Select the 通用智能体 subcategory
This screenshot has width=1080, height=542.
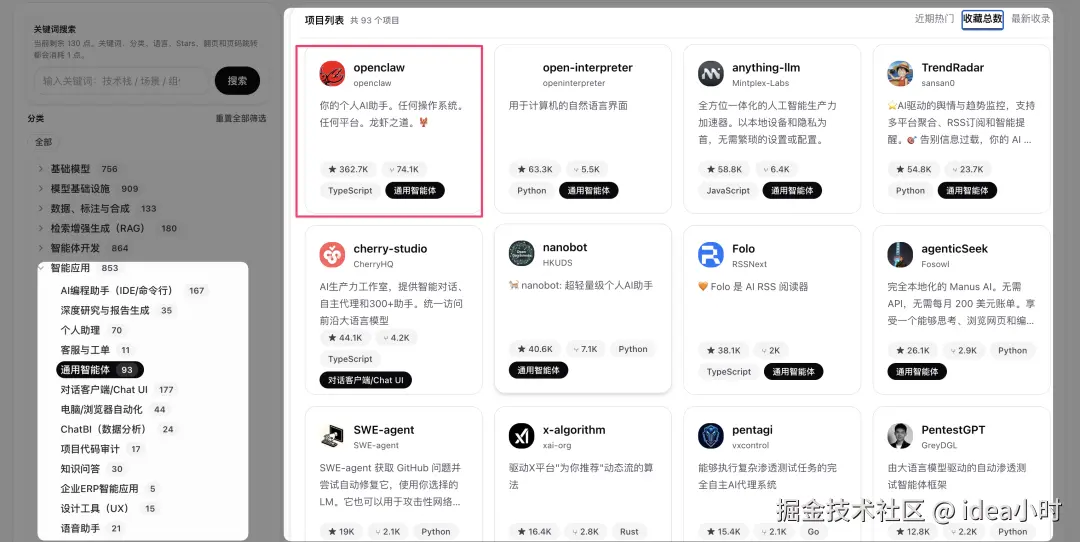100,370
